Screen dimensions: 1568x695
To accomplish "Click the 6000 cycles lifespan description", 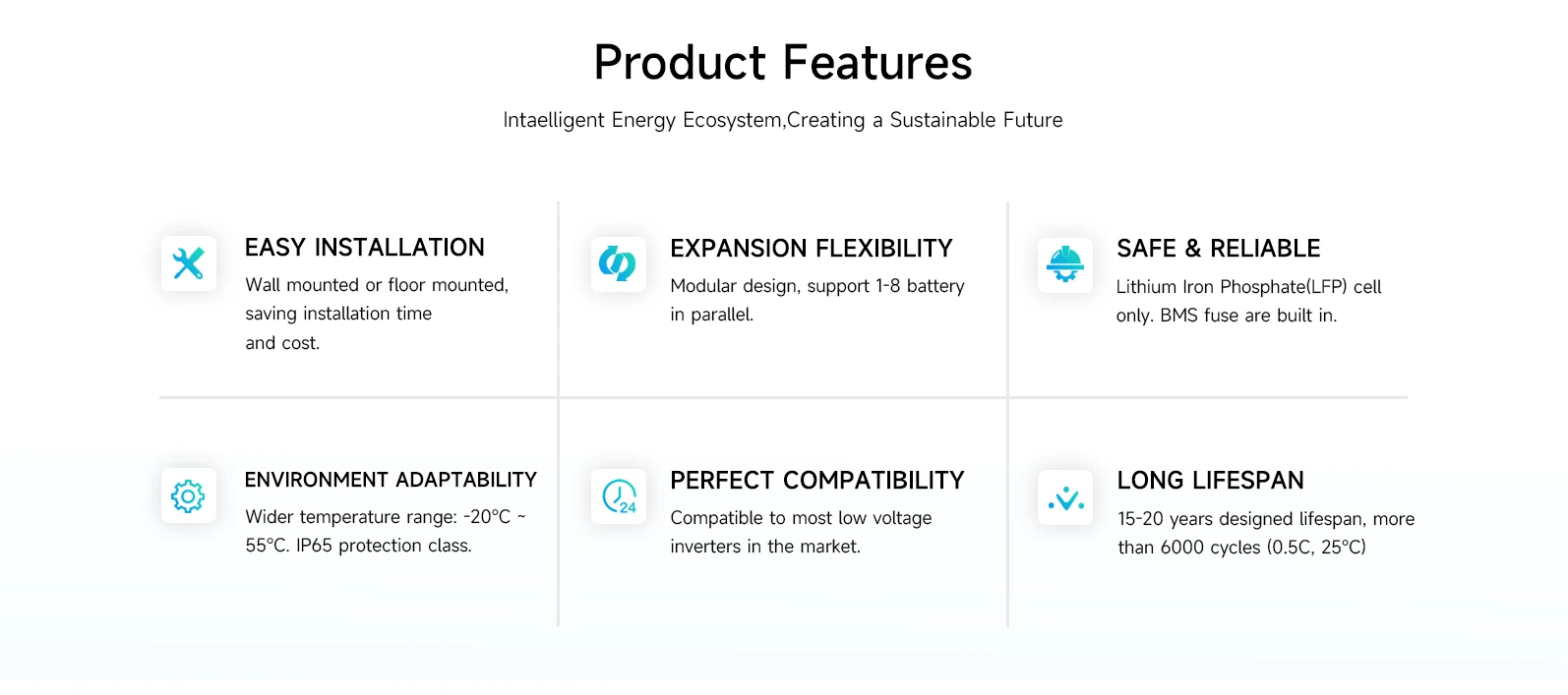I will point(1266,533).
